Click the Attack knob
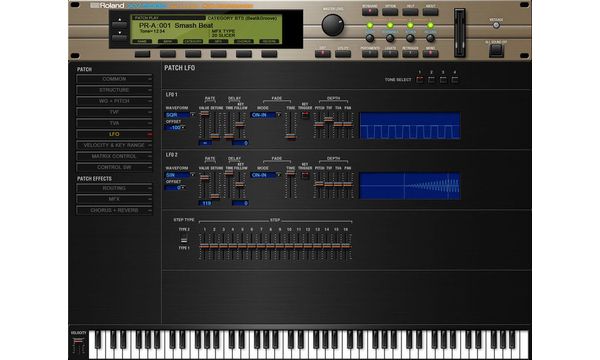The image size is (600, 360). [410, 38]
